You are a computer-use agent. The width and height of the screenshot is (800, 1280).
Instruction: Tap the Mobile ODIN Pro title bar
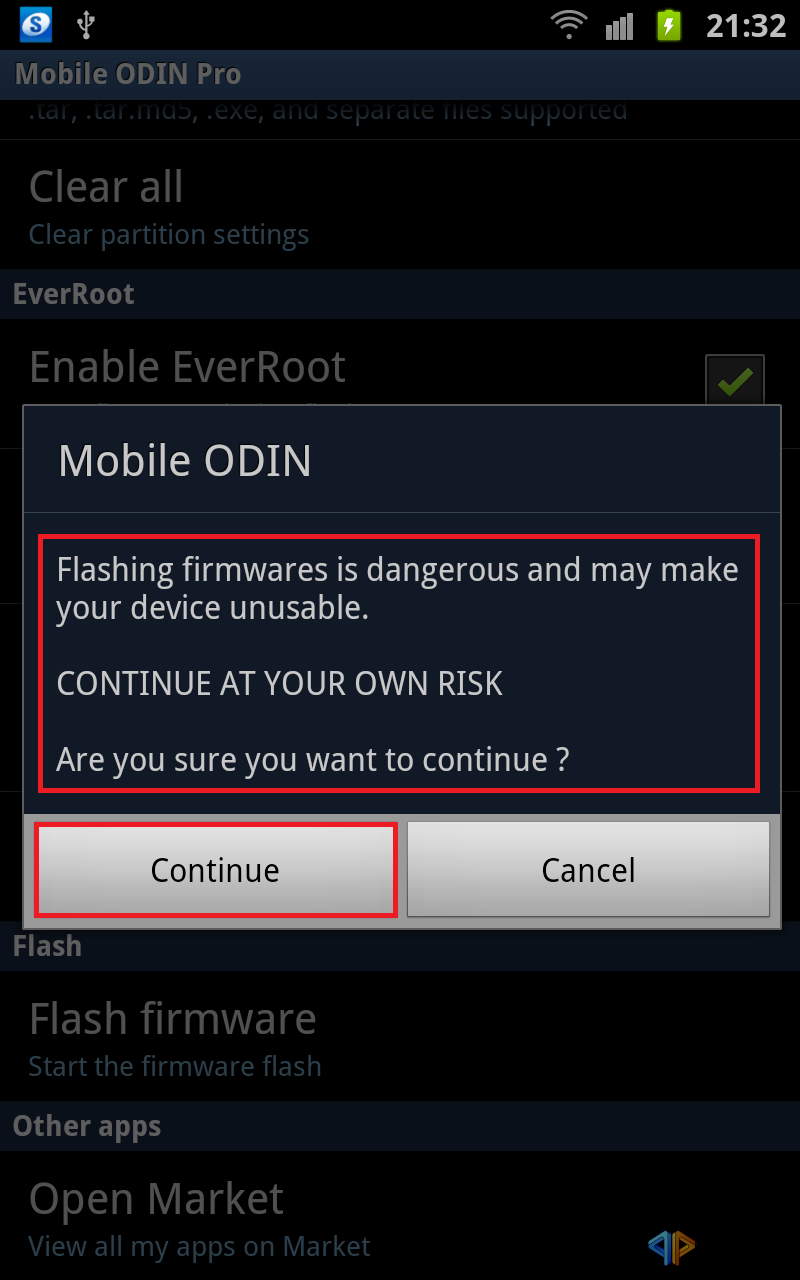coord(400,74)
